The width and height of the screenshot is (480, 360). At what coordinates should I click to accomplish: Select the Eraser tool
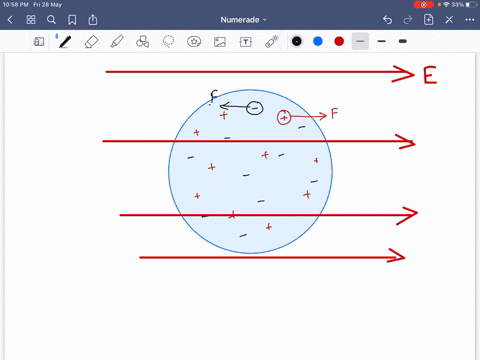(91, 42)
